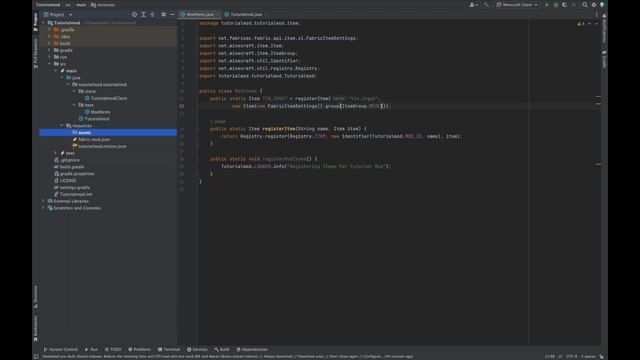Click the Debug bug icon
The width and height of the screenshot is (640, 360).
click(x=556, y=5)
